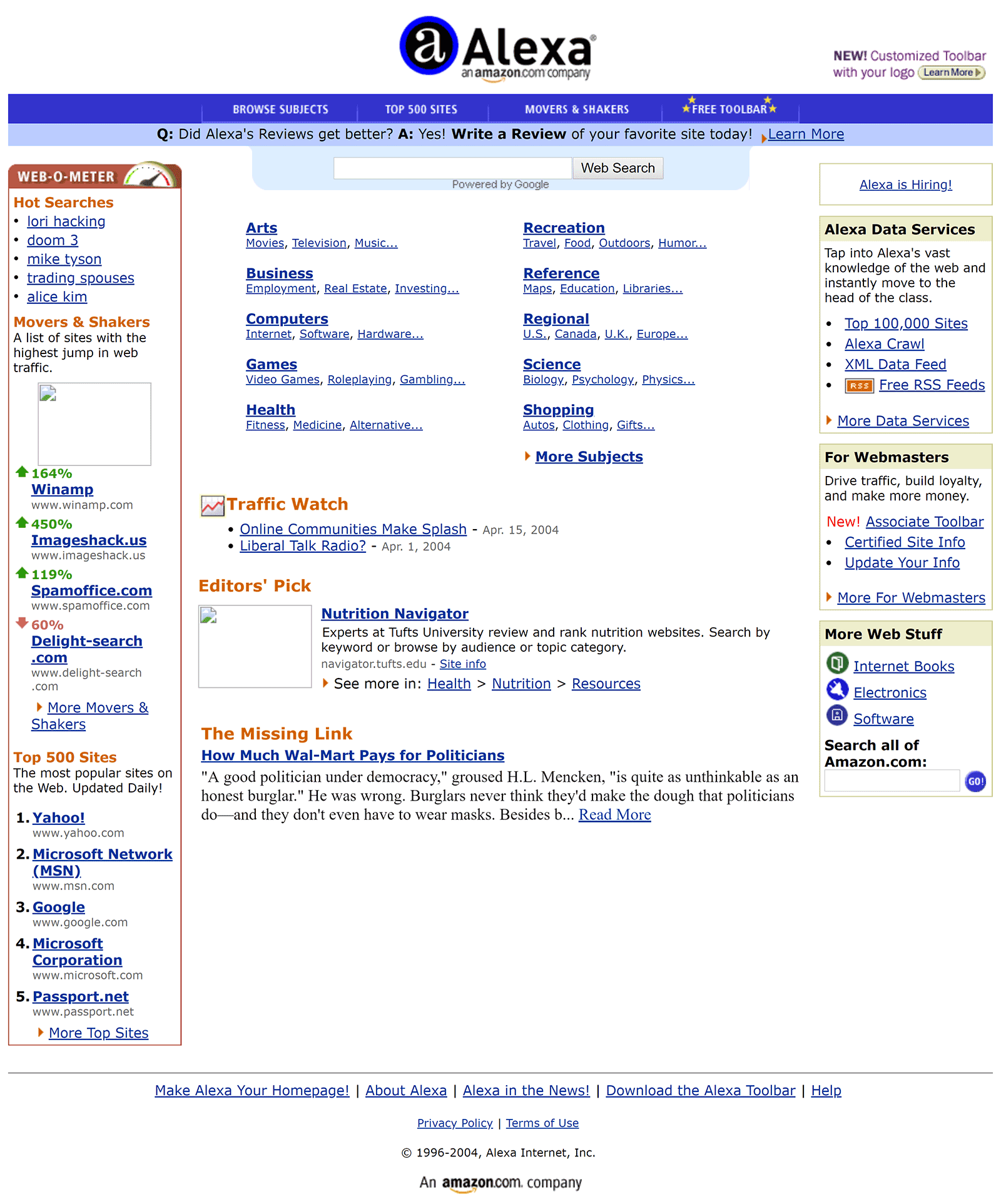1001x1204 pixels.
Task: Click the Traffic Watch chart icon
Action: point(213,505)
